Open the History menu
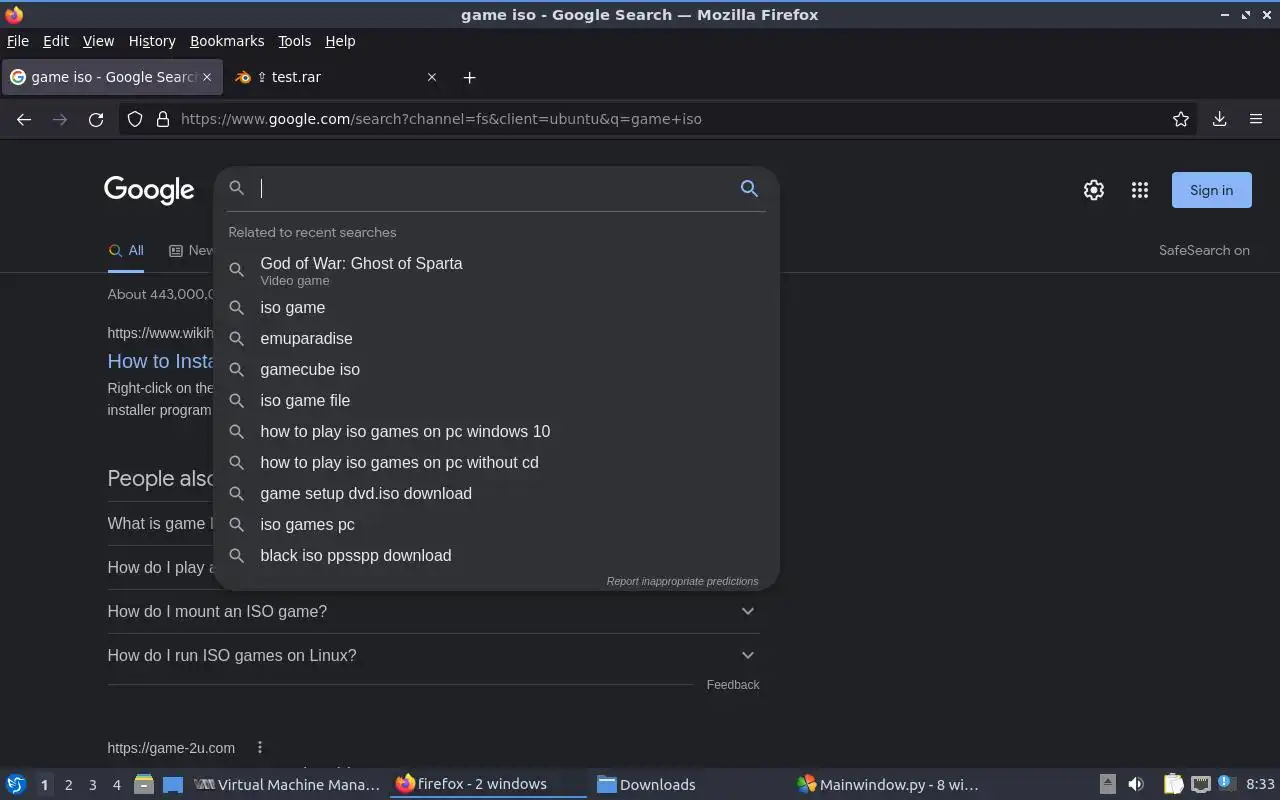Image resolution: width=1280 pixels, height=800 pixels. pyautogui.click(x=152, y=41)
